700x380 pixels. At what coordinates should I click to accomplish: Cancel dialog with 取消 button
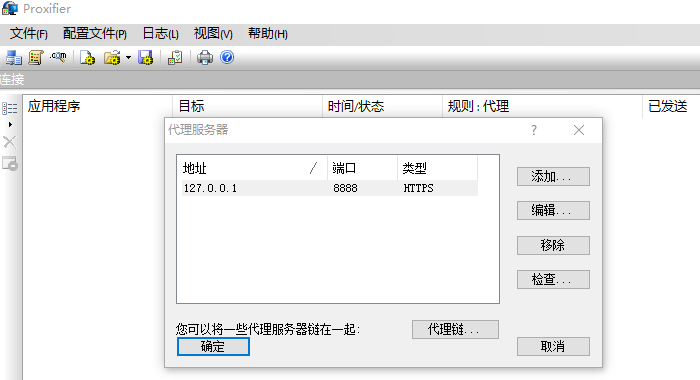(x=553, y=347)
